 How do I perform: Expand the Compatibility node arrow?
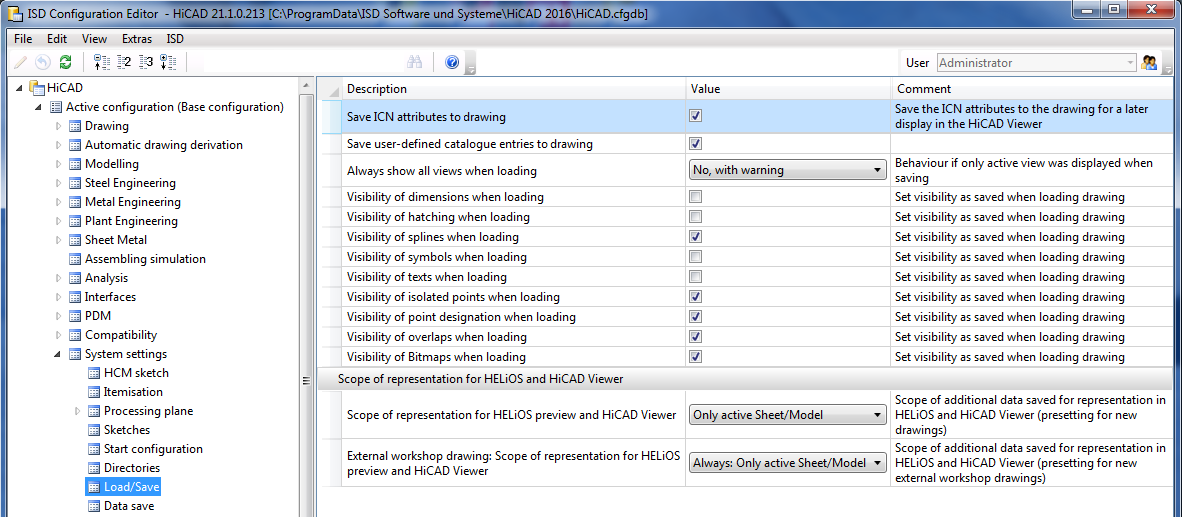coord(59,335)
